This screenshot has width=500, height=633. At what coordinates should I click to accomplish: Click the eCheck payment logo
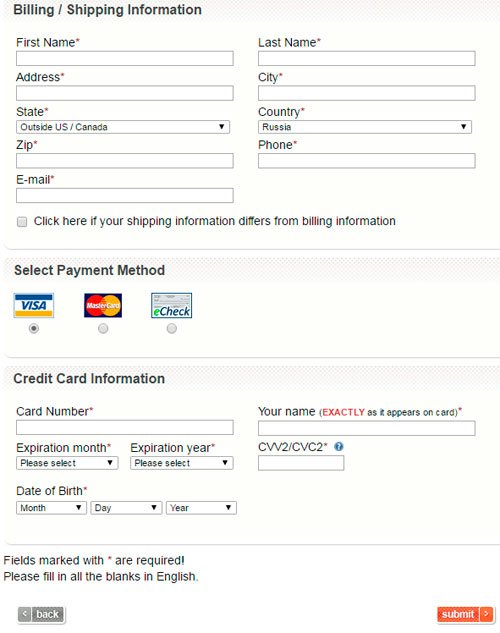coord(172,306)
